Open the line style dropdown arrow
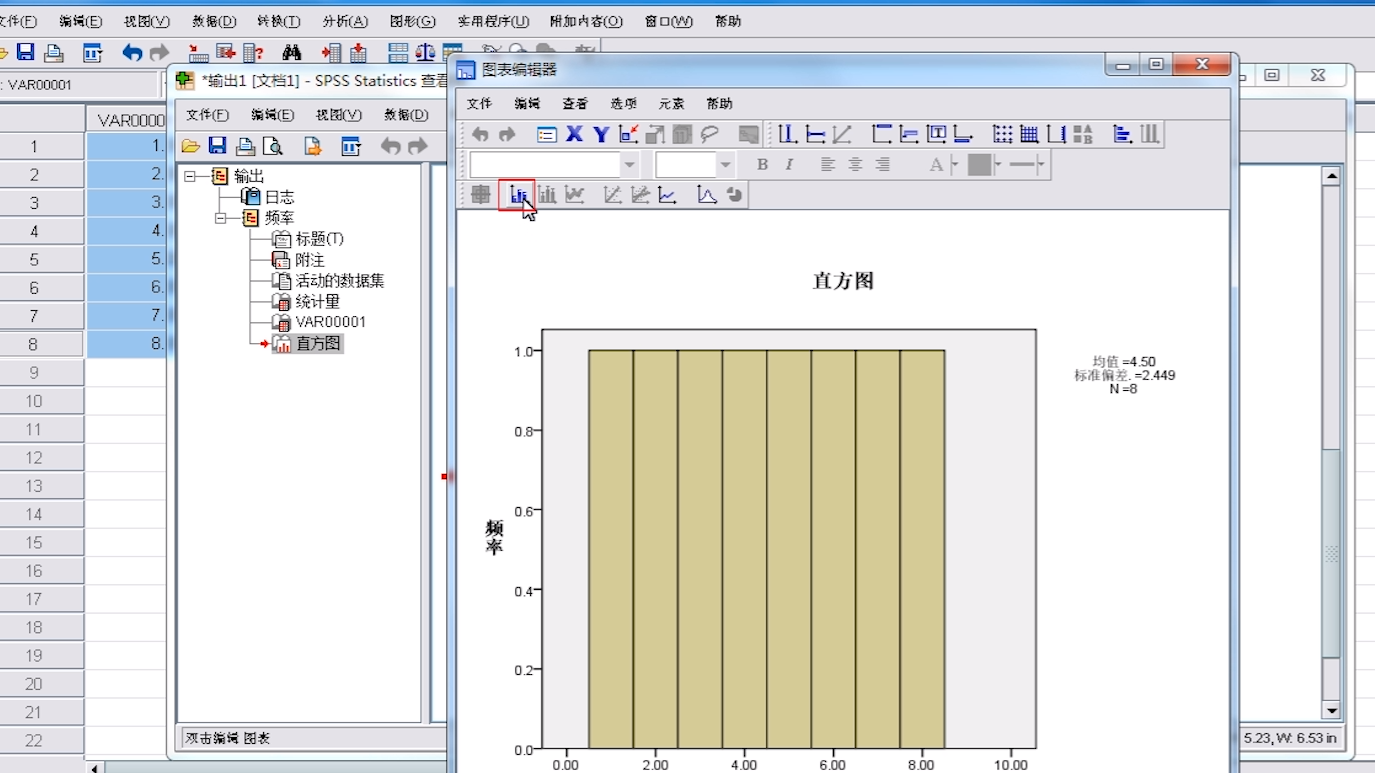 click(x=1042, y=165)
